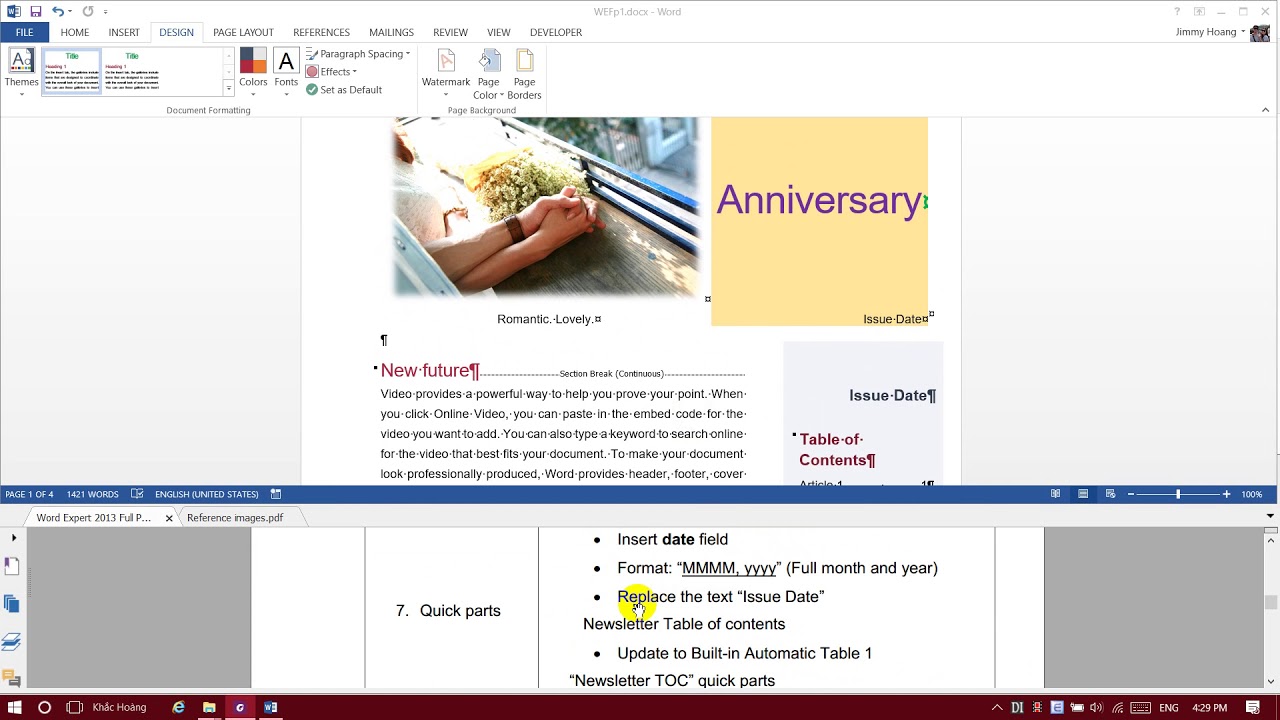Image resolution: width=1280 pixels, height=720 pixels.
Task: Click macro recording icon in status bar
Action: tap(276, 494)
